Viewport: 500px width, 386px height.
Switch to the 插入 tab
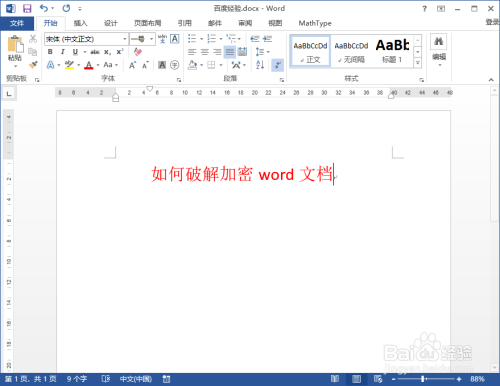click(x=80, y=23)
